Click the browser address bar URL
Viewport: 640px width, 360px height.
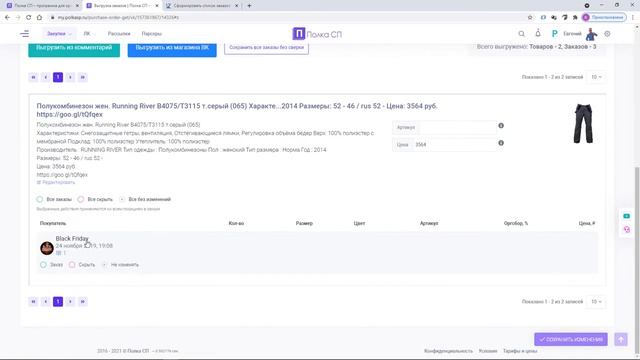pyautogui.click(x=118, y=18)
